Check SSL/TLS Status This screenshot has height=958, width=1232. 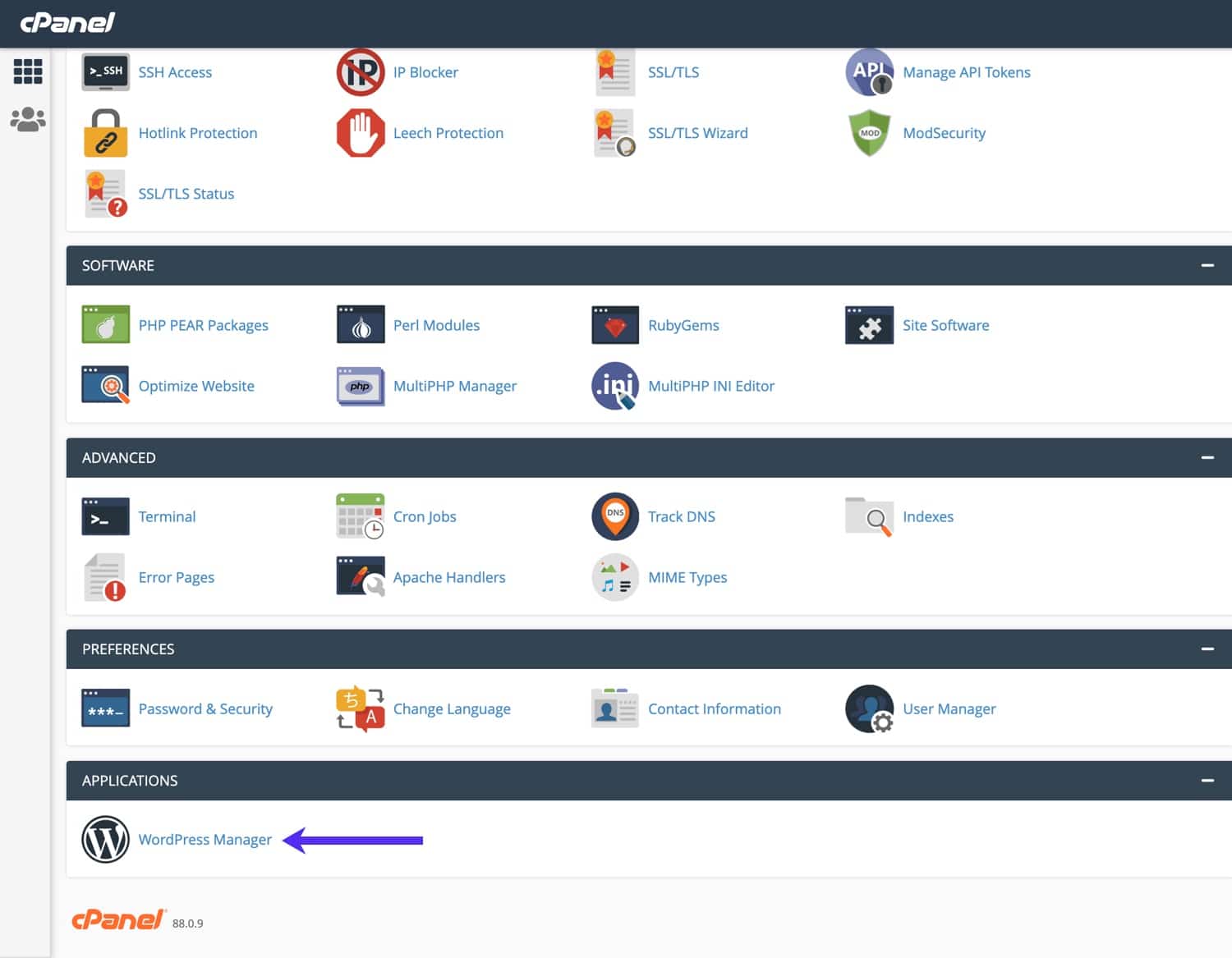(186, 194)
